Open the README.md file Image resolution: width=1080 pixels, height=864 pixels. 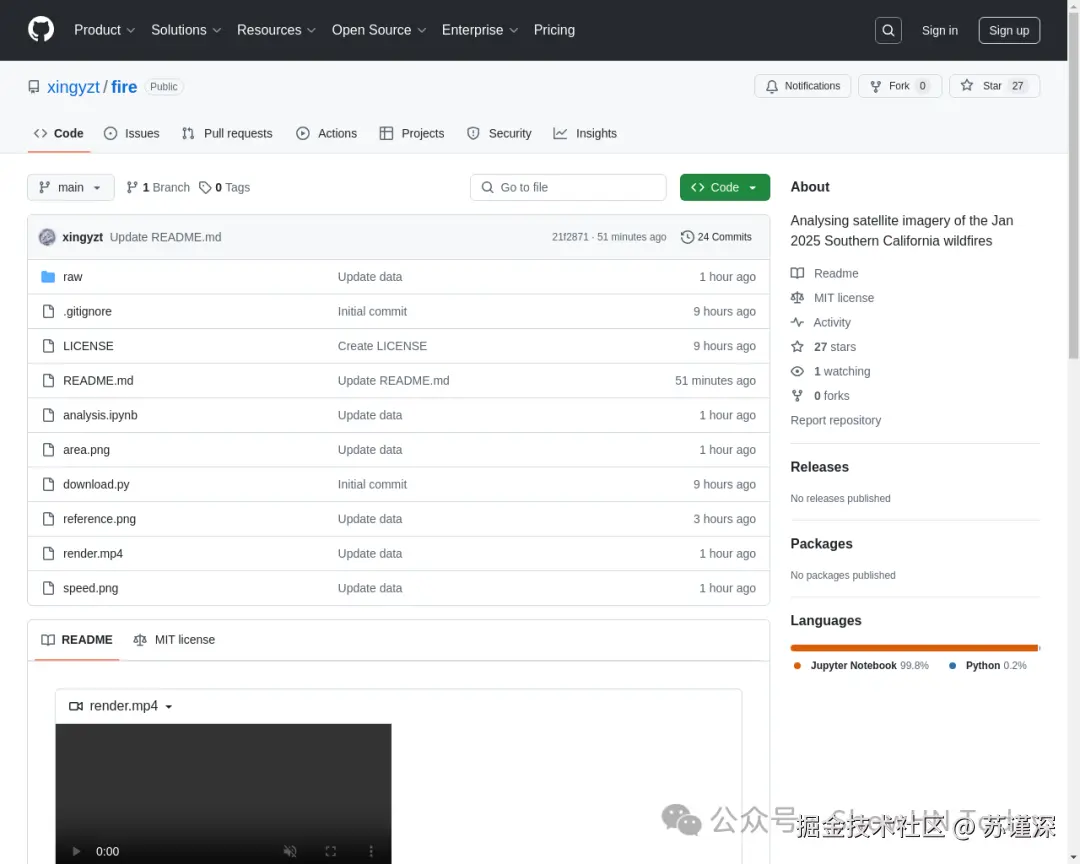(x=98, y=380)
